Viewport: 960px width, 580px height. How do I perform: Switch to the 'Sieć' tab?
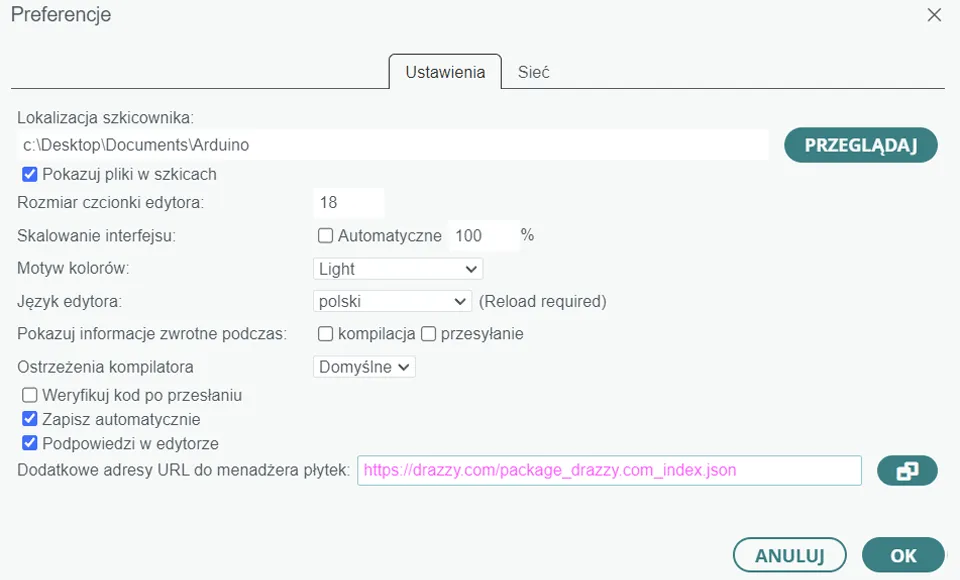(x=533, y=72)
